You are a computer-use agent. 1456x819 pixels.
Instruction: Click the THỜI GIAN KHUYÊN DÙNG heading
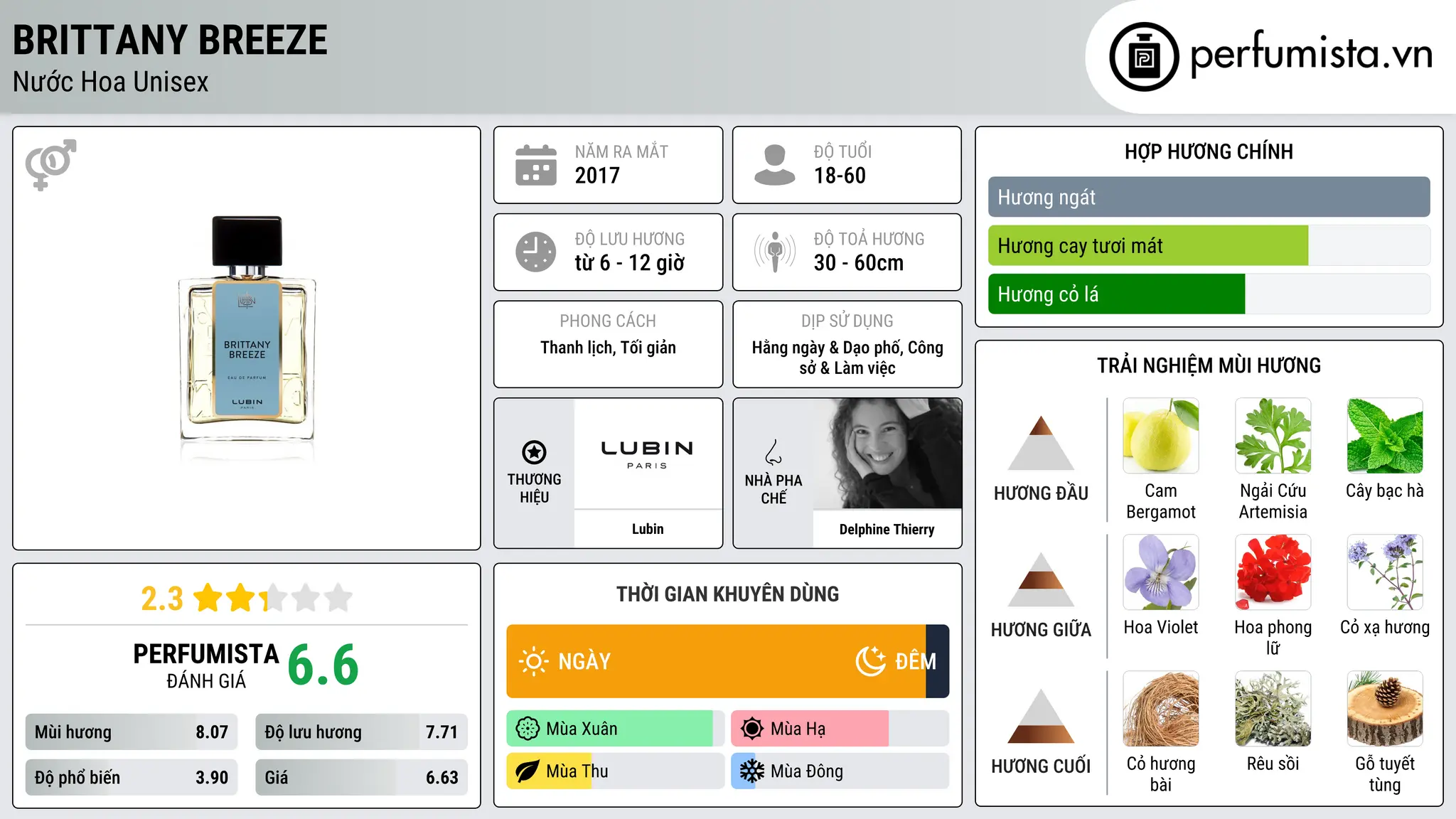727,594
